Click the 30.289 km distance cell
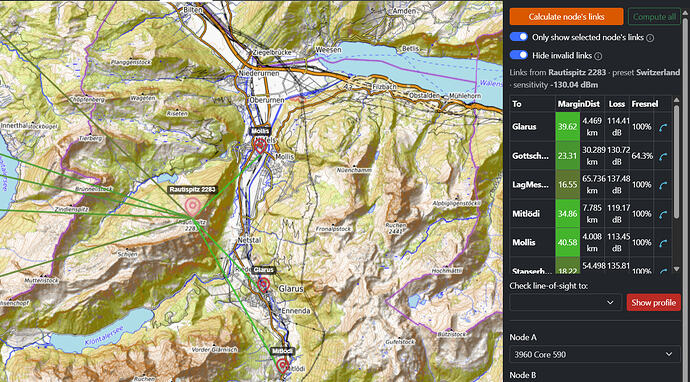The height and width of the screenshot is (382, 690). pos(592,156)
